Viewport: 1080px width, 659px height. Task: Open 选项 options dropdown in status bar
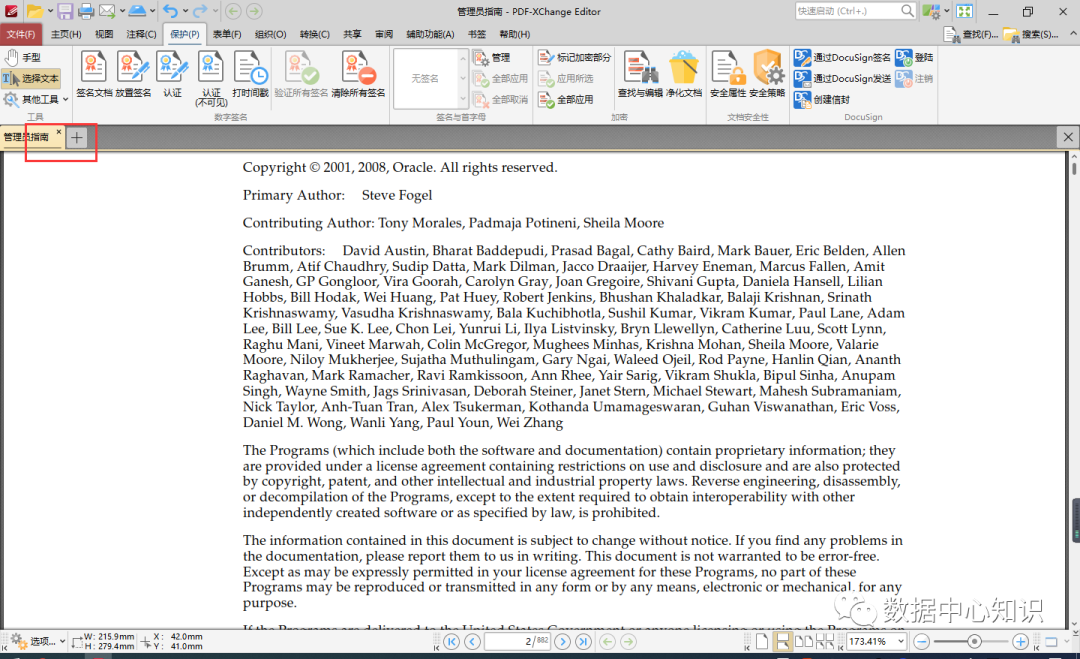(x=38, y=641)
